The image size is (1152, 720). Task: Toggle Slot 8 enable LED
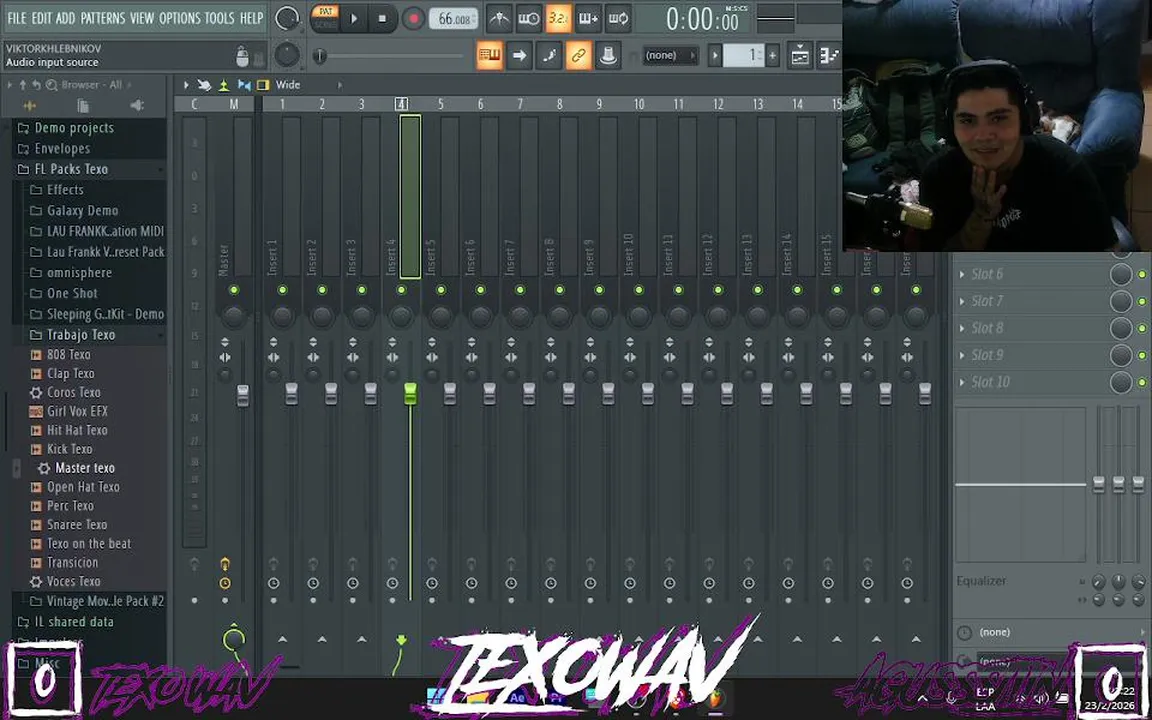pyautogui.click(x=1142, y=328)
